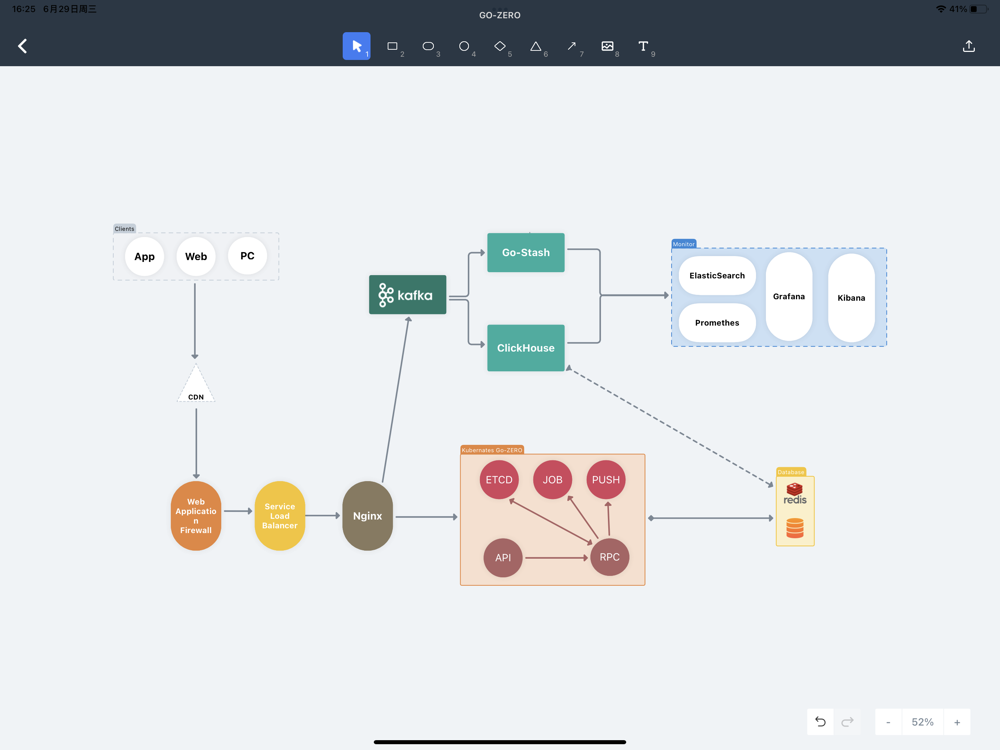Select the Go-Stash box
The image size is (1000, 750).
point(526,253)
